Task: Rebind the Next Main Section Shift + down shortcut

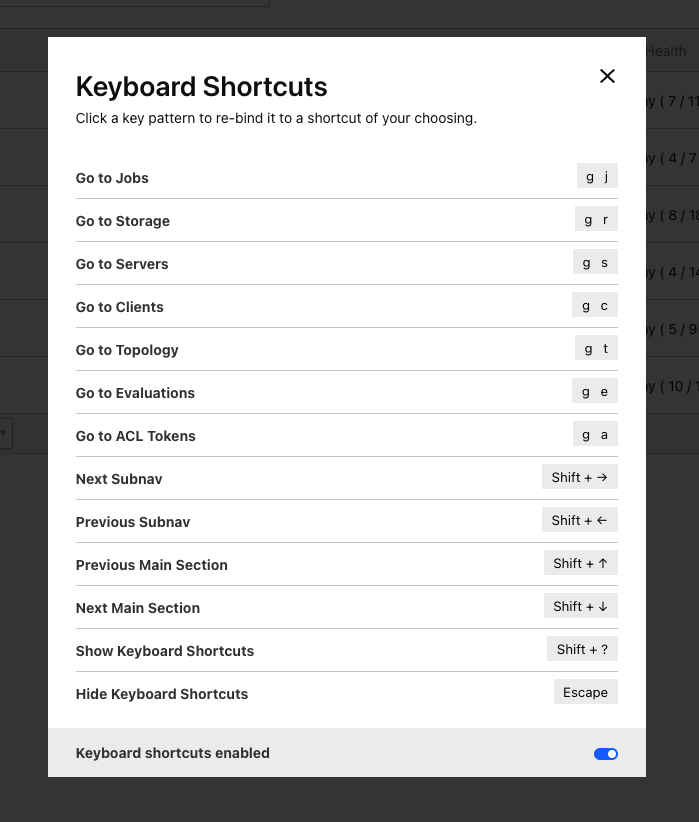Action: click(580, 607)
